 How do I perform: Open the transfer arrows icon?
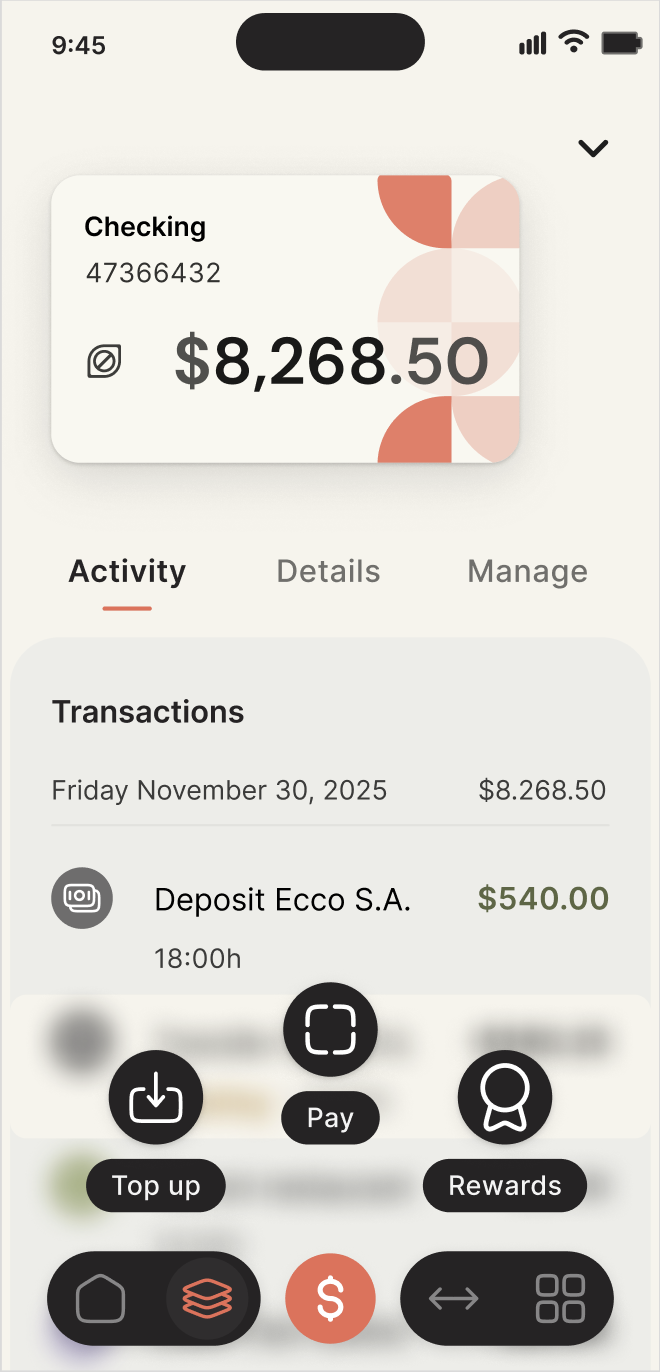[454, 1299]
